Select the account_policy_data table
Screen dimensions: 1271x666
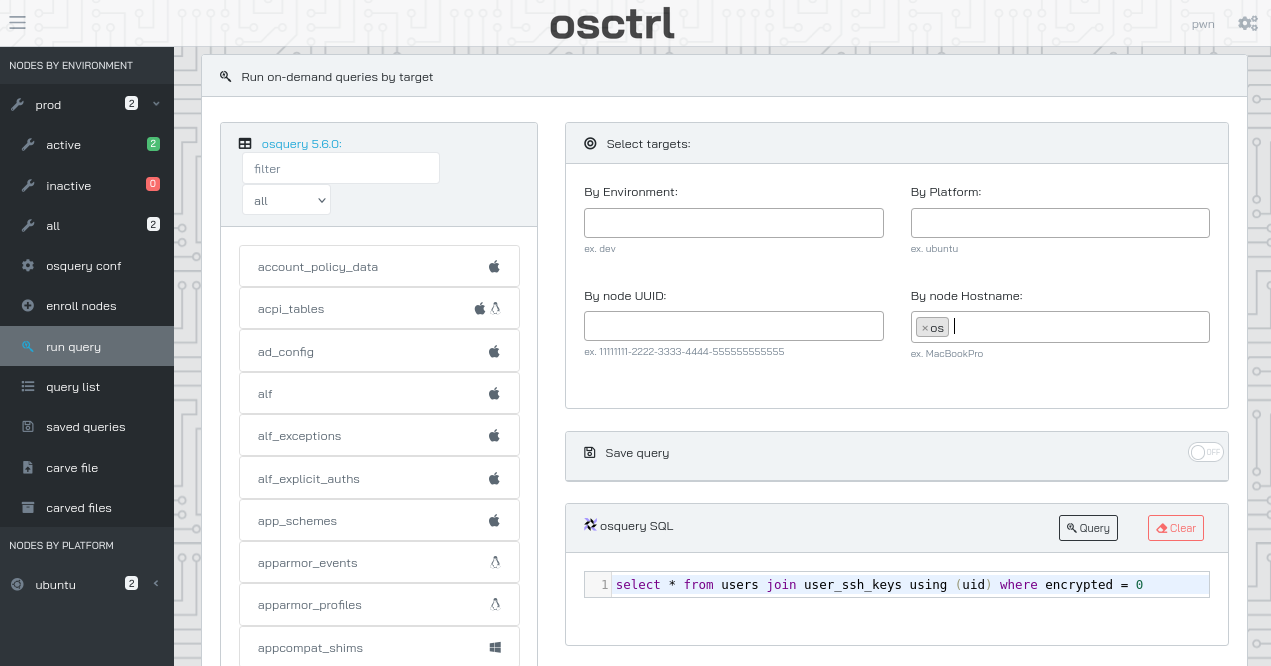380,267
